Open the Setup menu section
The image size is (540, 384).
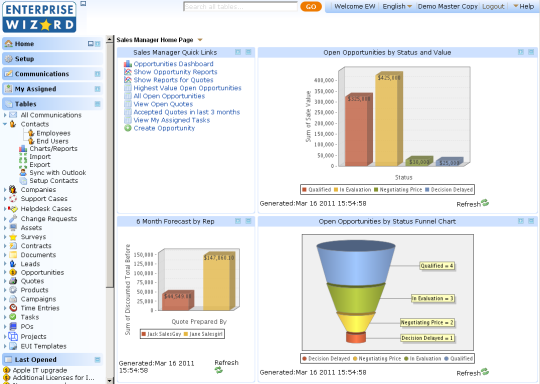click(52, 59)
